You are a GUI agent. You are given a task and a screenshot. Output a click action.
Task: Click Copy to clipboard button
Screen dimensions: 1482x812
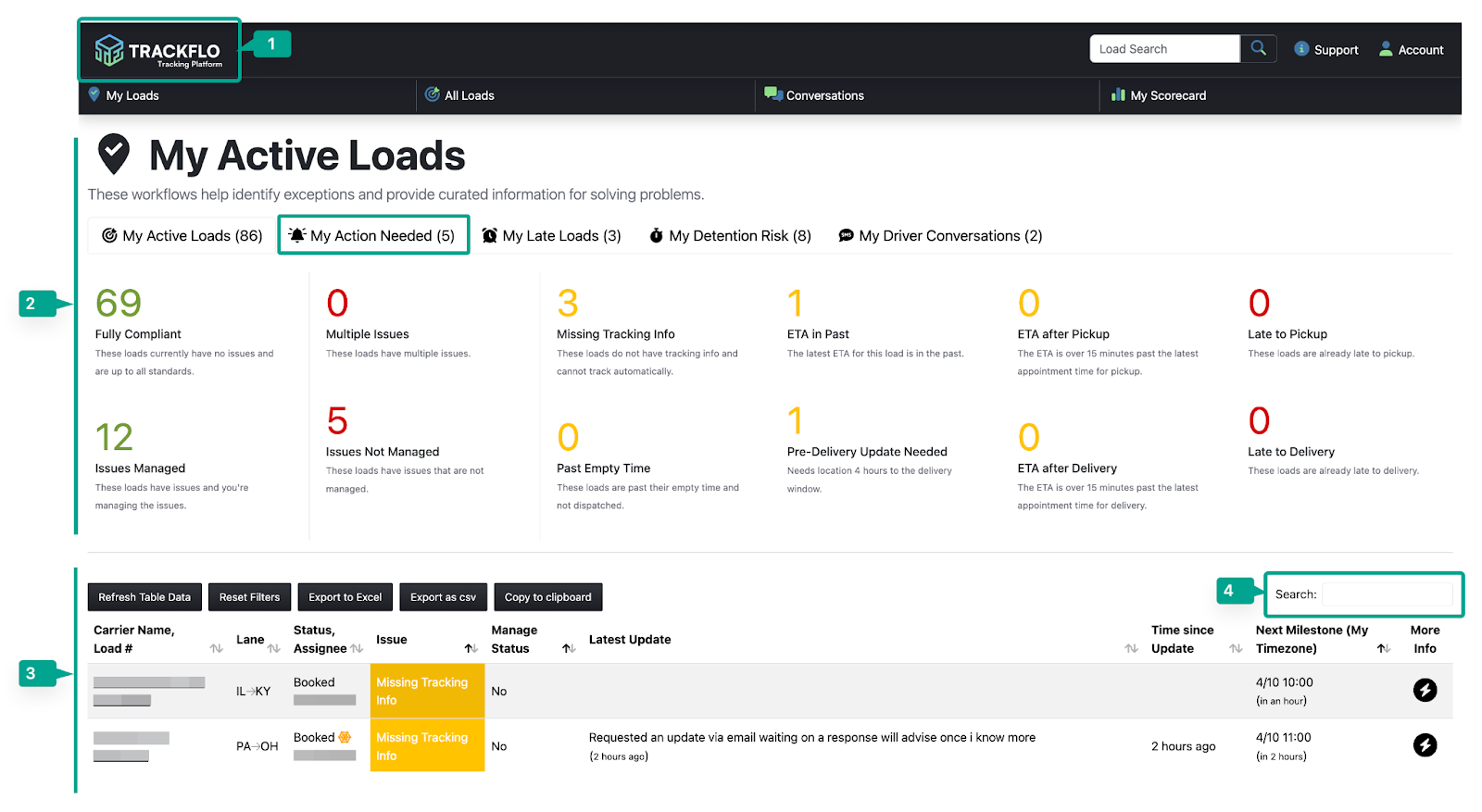[x=547, y=597]
